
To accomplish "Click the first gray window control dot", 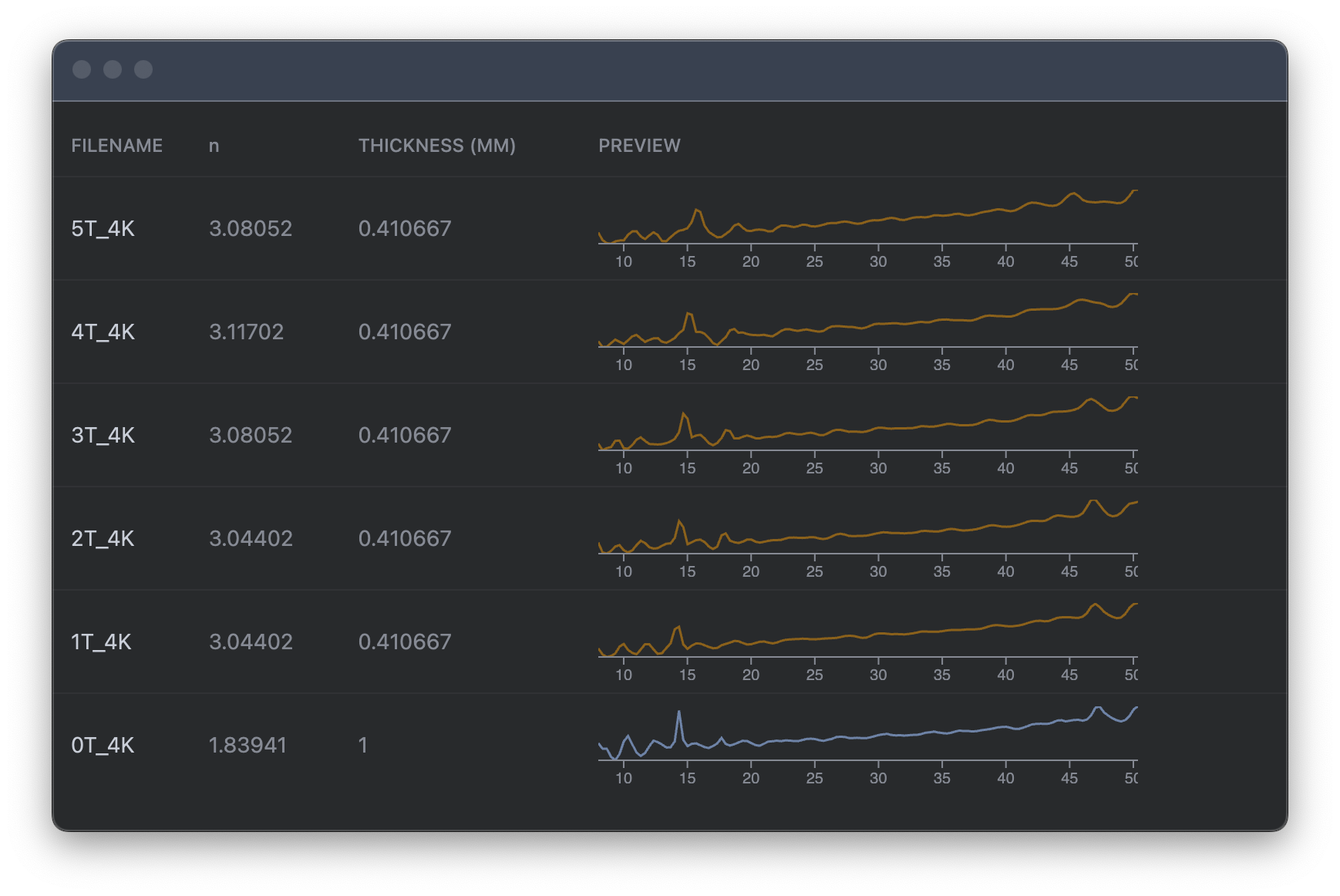I will coord(82,69).
